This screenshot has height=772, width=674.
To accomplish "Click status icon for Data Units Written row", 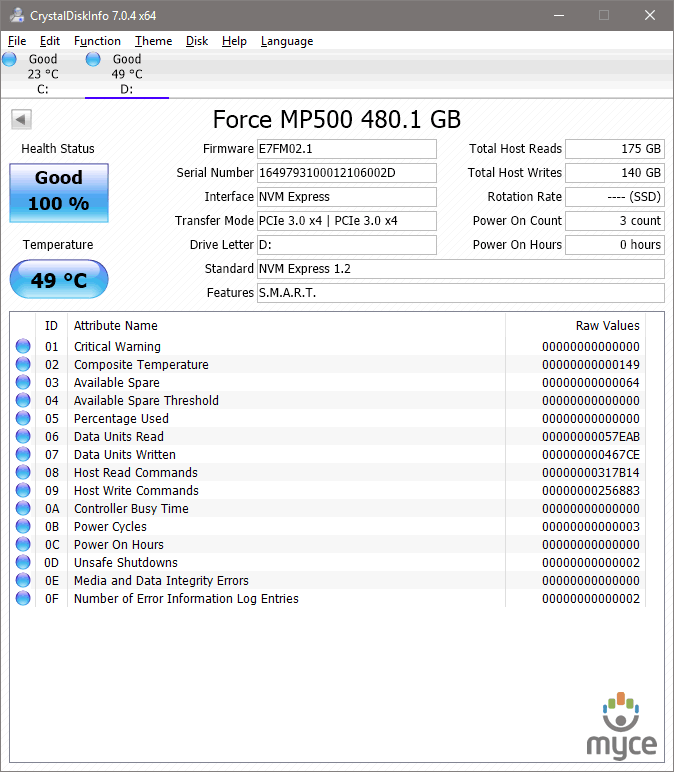I will point(23,454).
